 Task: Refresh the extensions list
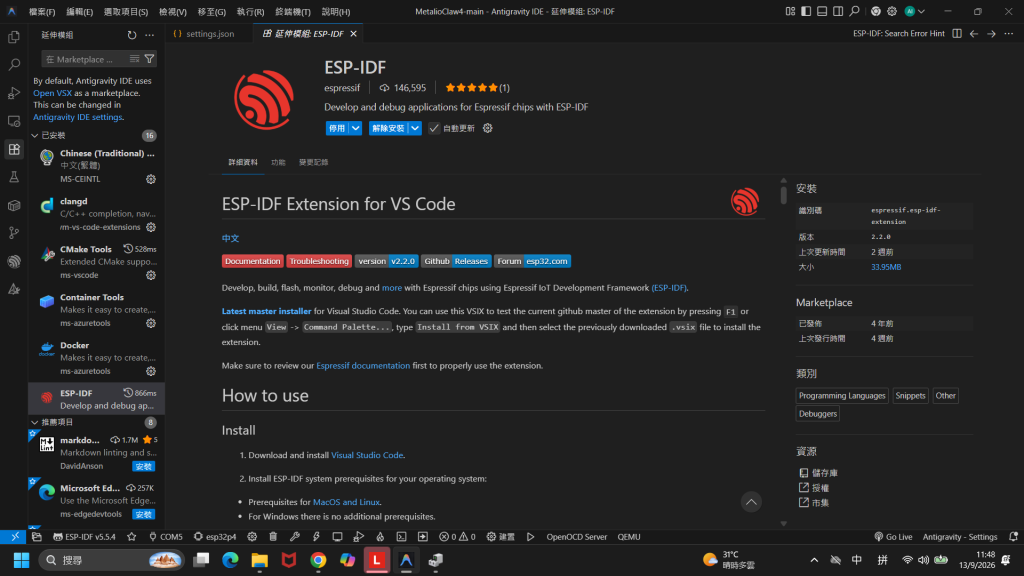(x=132, y=35)
